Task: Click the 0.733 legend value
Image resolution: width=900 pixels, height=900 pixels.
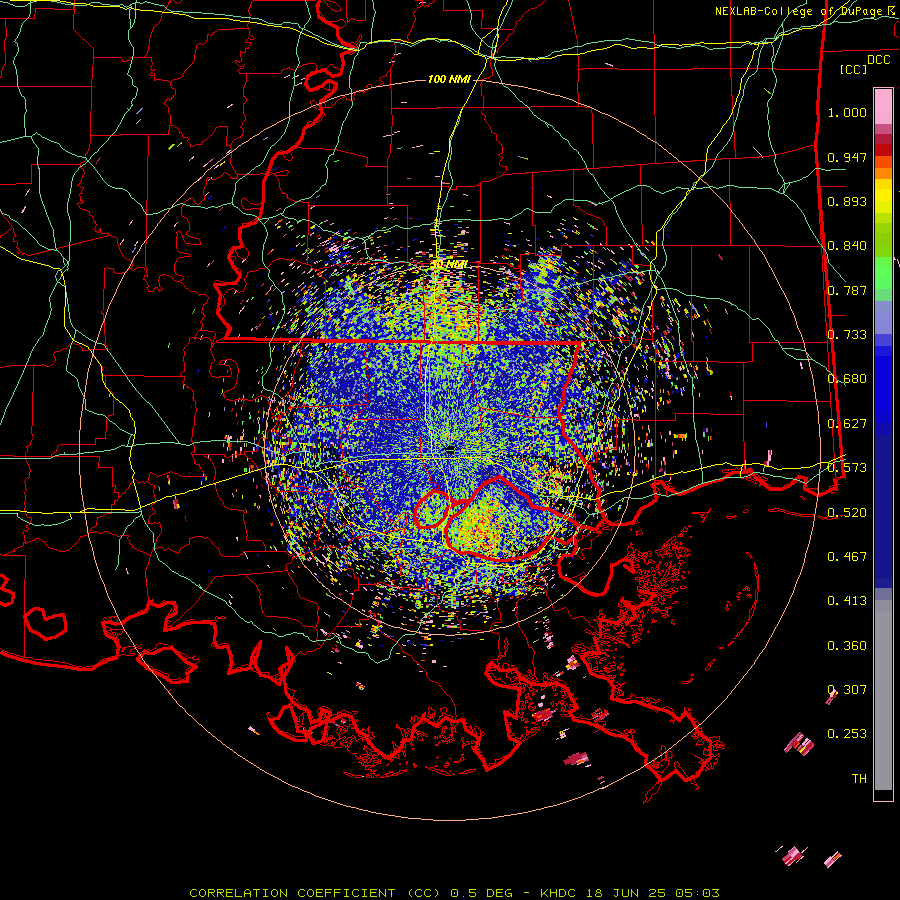Action: click(x=847, y=335)
